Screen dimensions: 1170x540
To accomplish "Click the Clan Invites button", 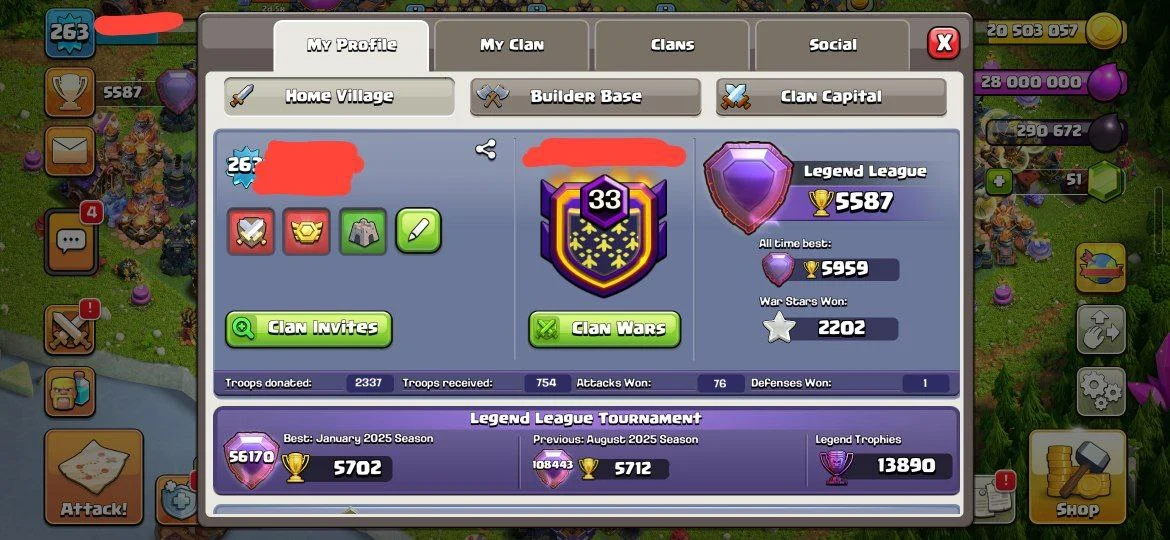I will tap(309, 328).
